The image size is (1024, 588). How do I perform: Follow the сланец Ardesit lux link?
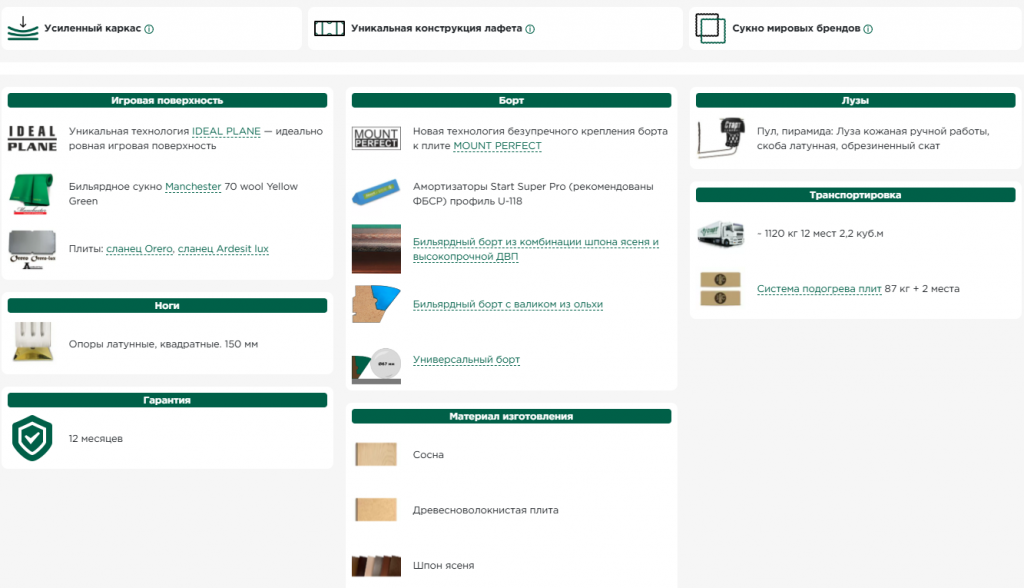[223, 249]
